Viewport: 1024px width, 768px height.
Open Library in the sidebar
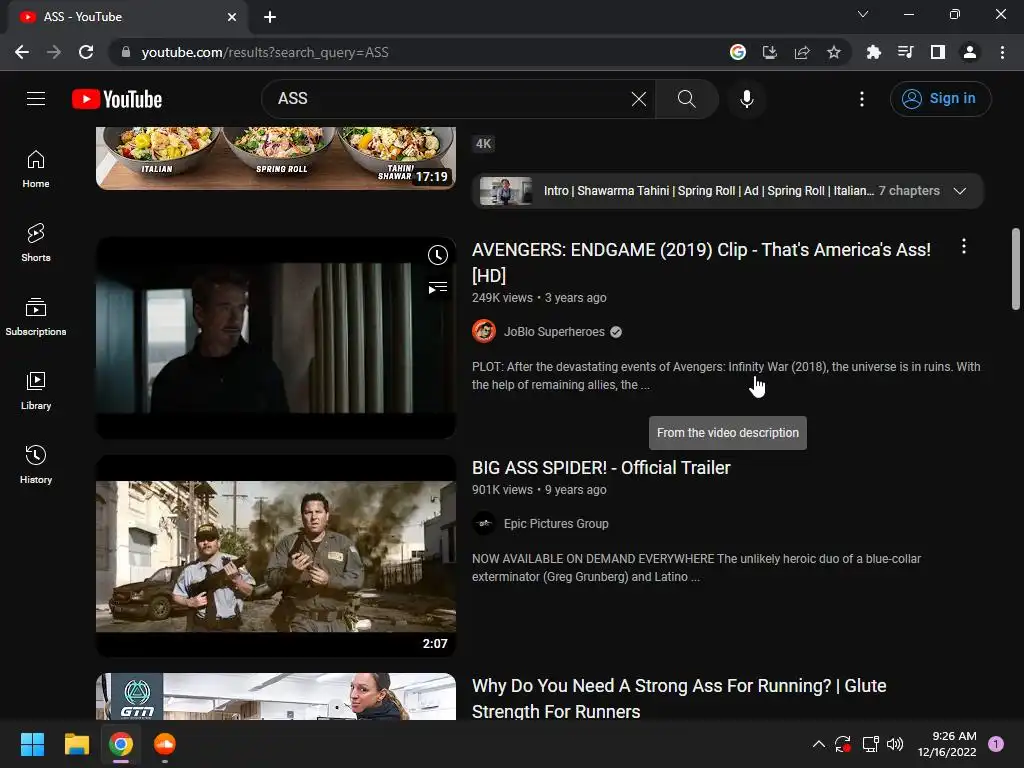coord(36,391)
